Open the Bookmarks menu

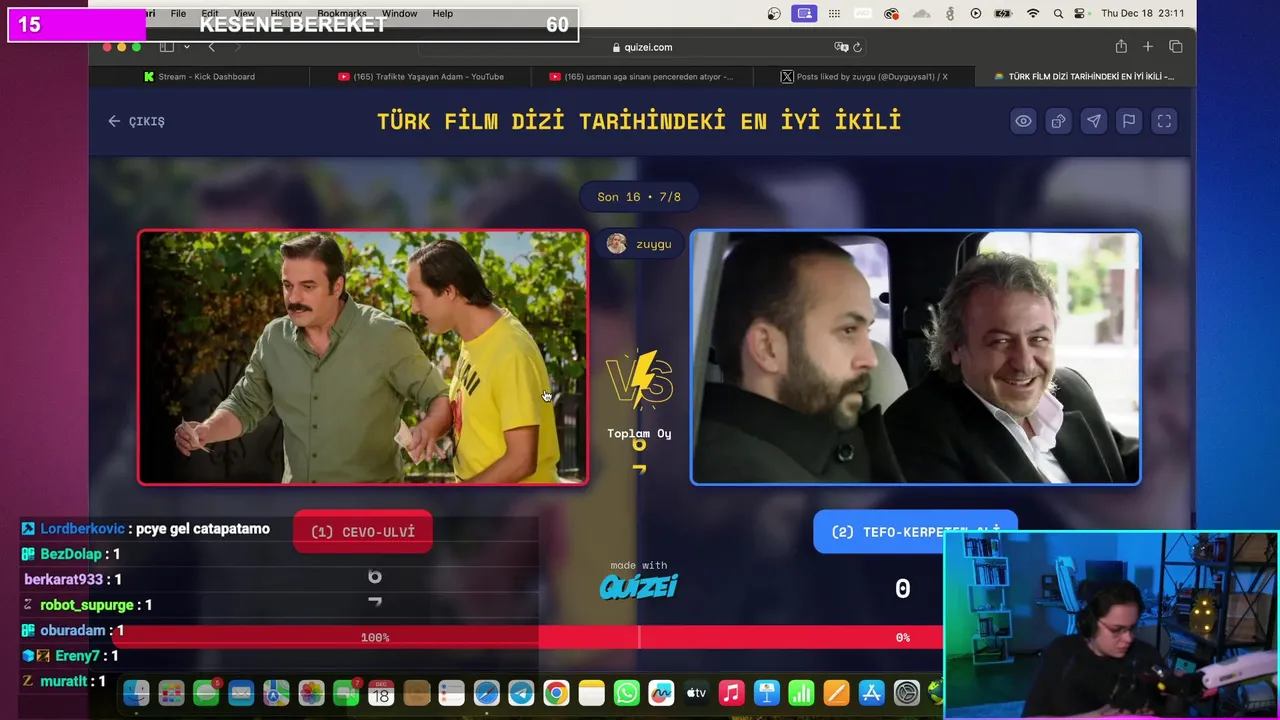342,14
